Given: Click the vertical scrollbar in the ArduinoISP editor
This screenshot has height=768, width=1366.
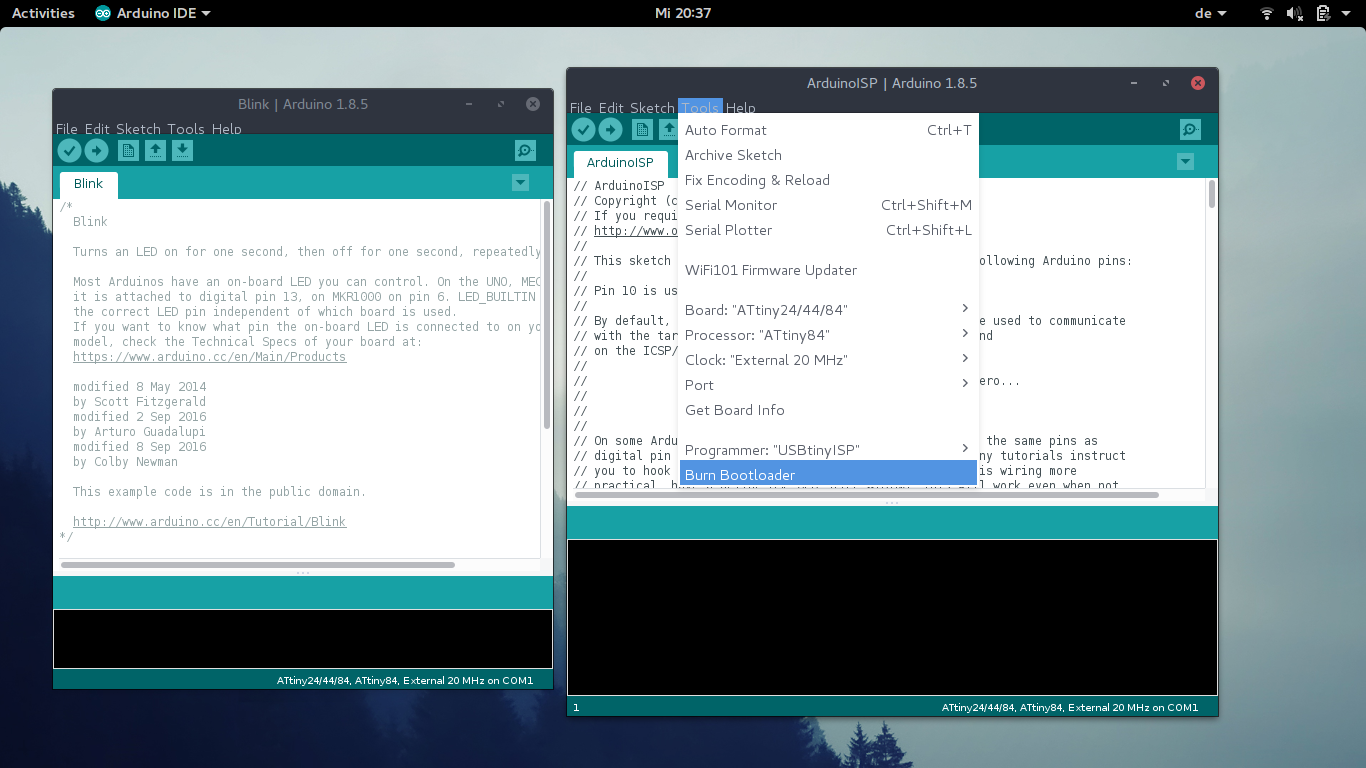Looking at the screenshot, I should [x=1212, y=194].
